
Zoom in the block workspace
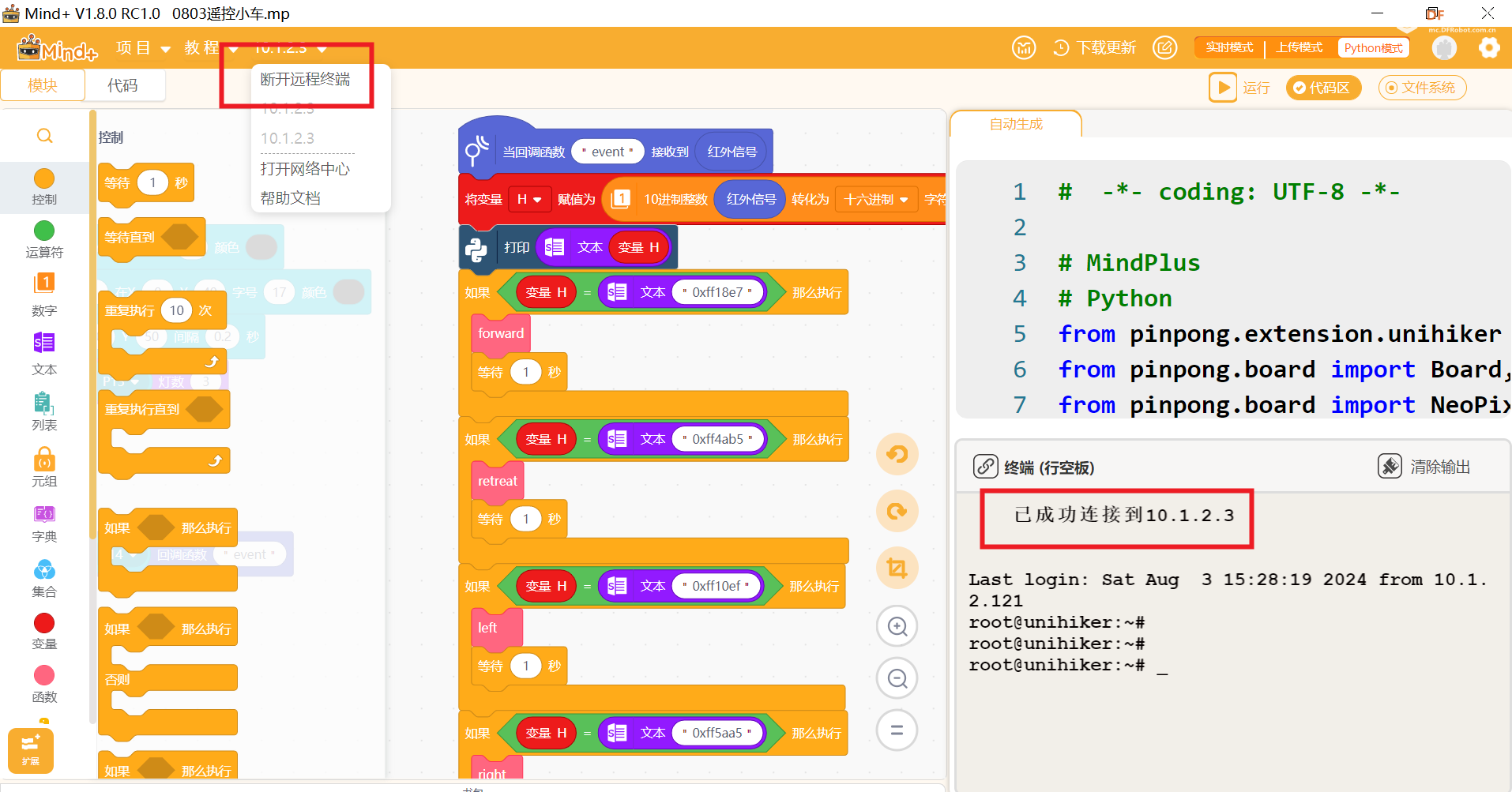coord(897,626)
